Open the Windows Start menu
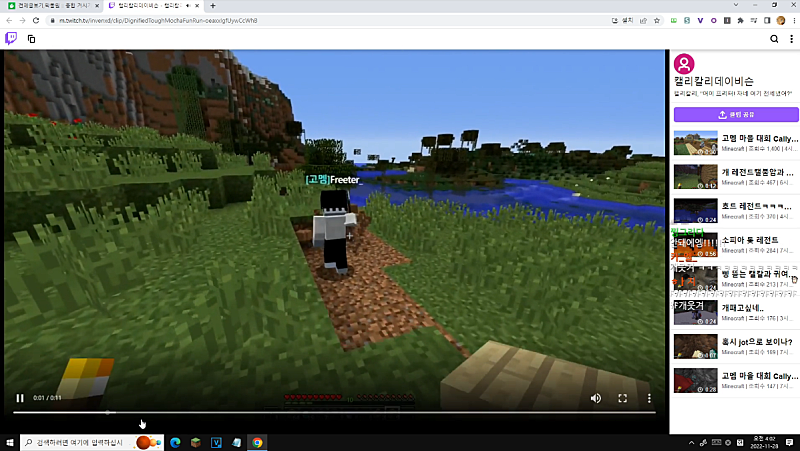Screen dimensions: 800x451 pyautogui.click(x=9, y=442)
